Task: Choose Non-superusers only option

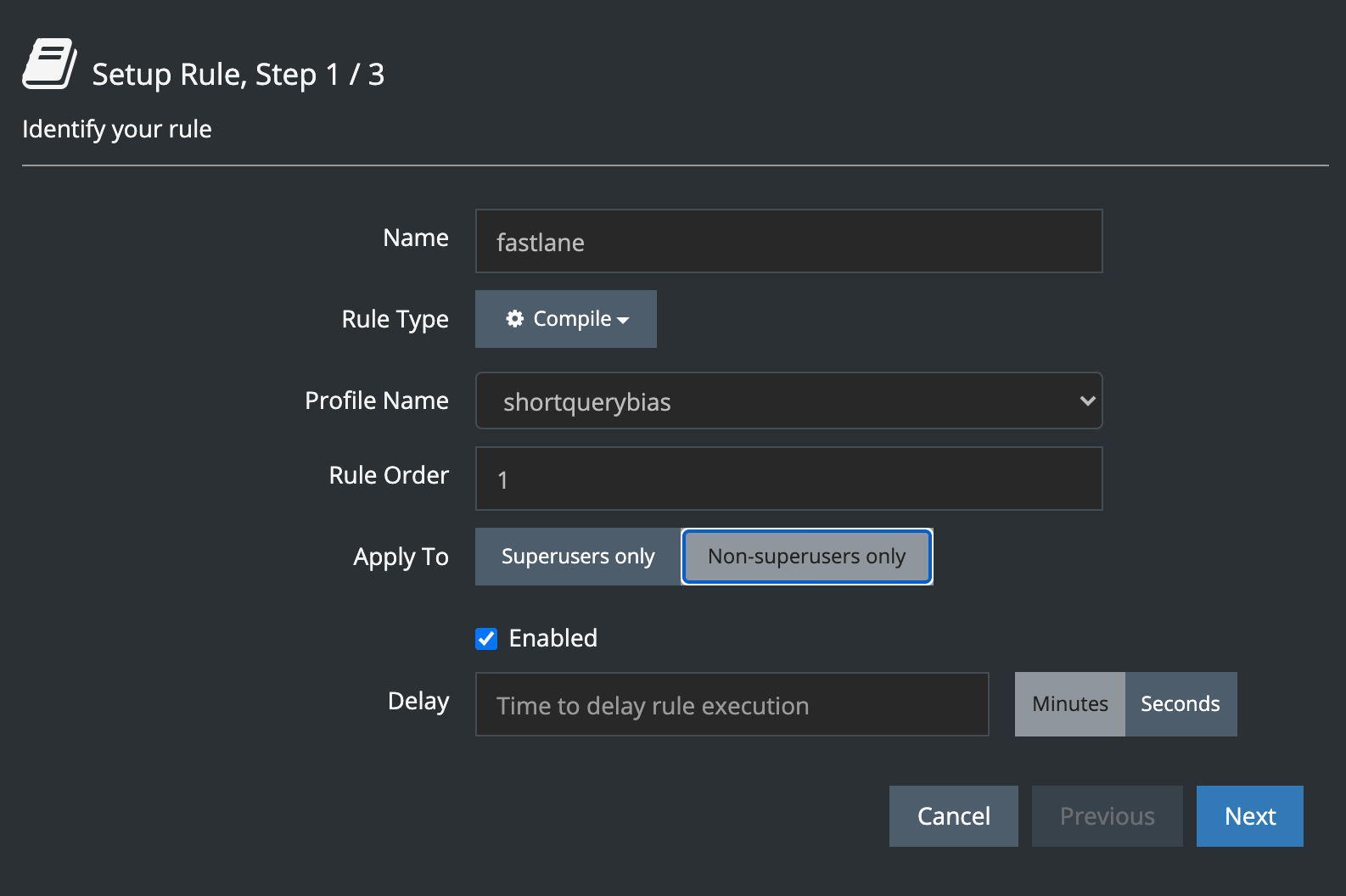Action: tap(806, 557)
